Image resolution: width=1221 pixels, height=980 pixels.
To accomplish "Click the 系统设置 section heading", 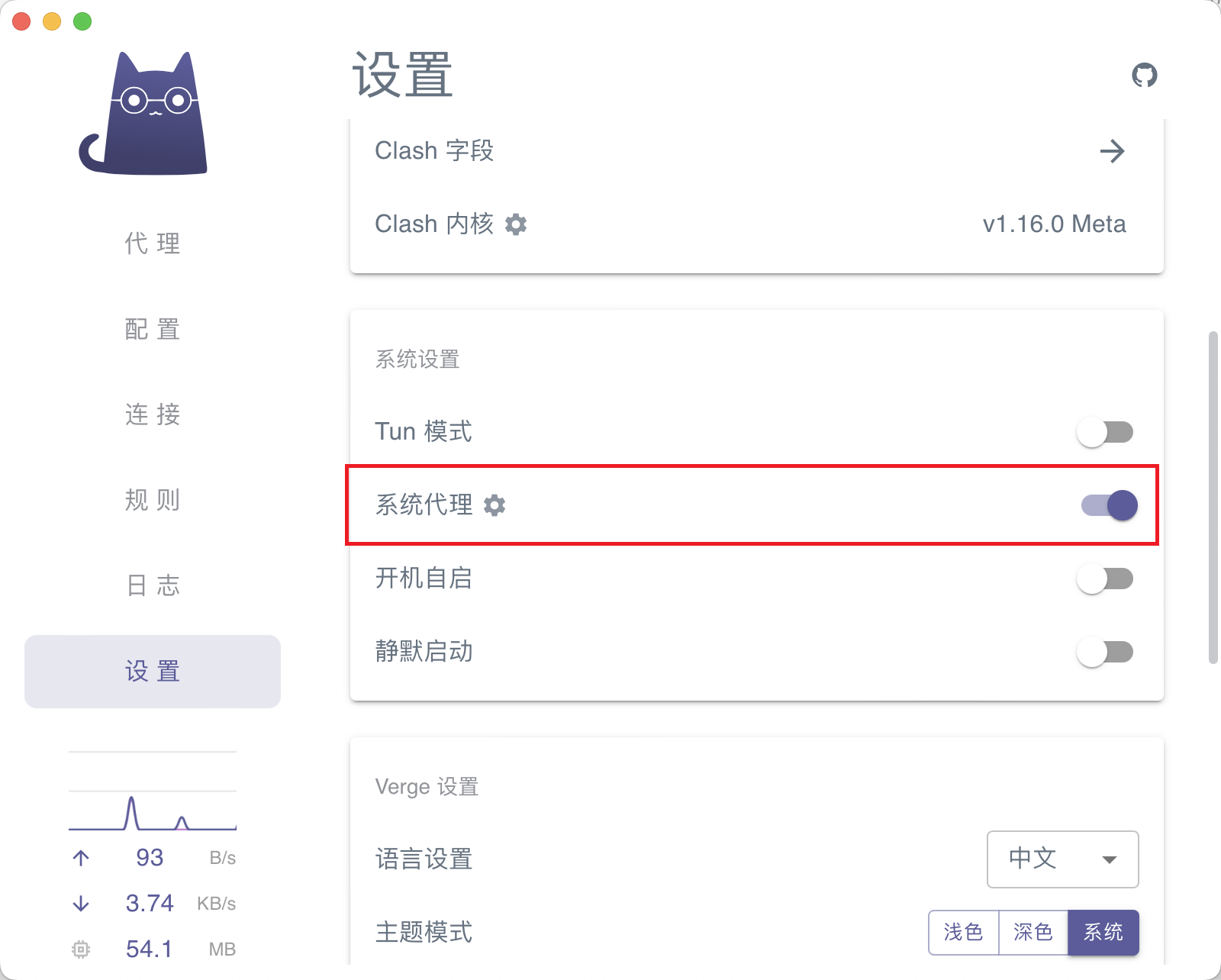I will tap(417, 359).
